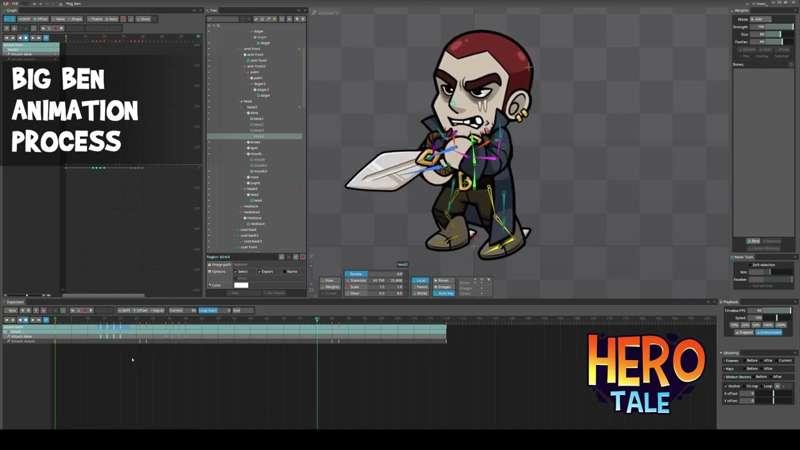Click the dopesheet Adjust button
This screenshot has height=450, width=800.
tap(157, 310)
